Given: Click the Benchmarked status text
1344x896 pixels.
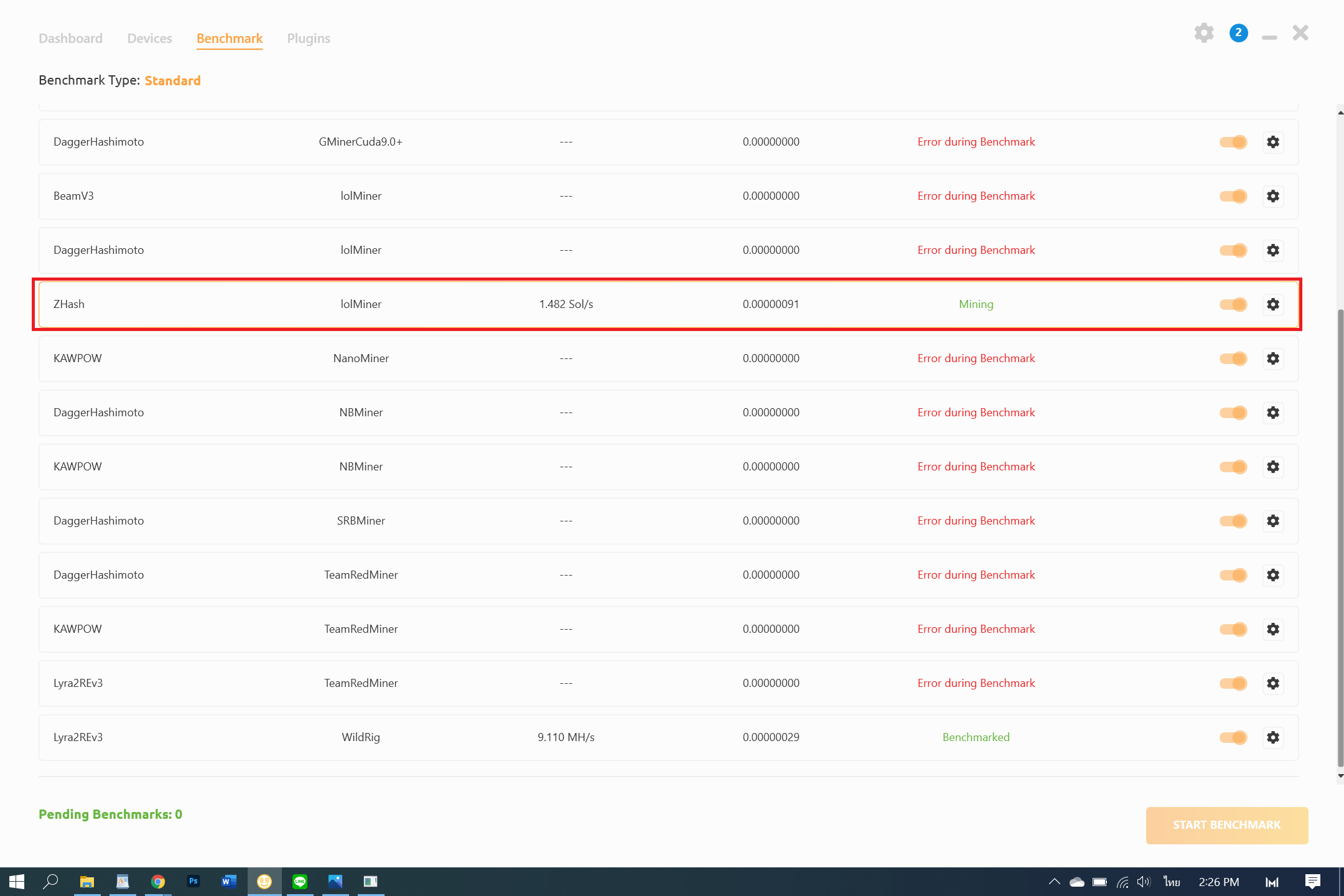Looking at the screenshot, I should [976, 737].
